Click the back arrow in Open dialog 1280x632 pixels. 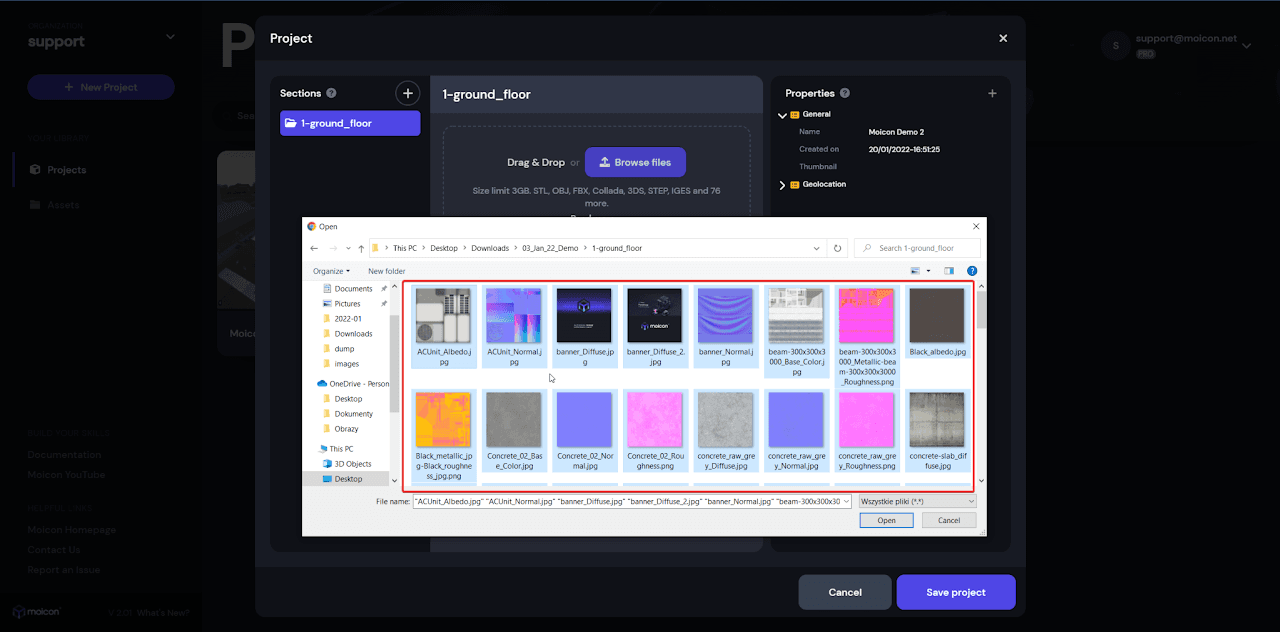coord(314,248)
